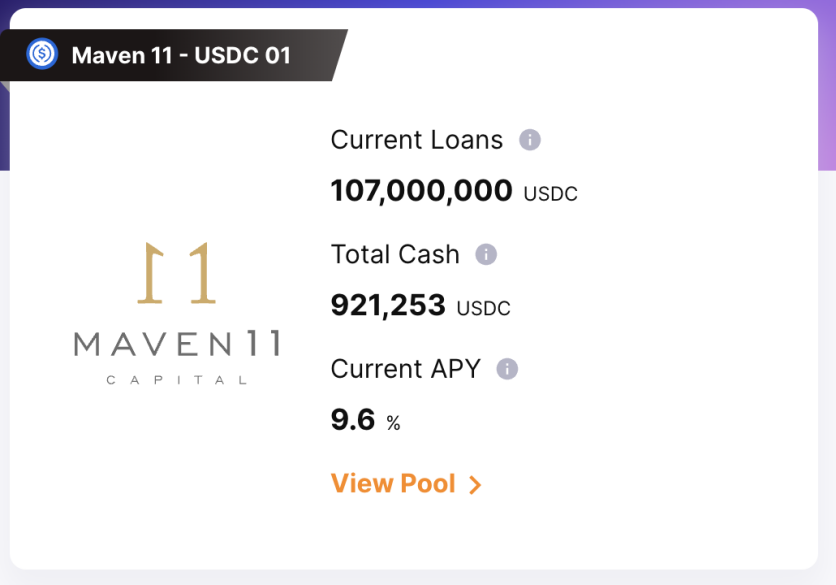Click the Total Cash label
The height and width of the screenshot is (585, 836).
[x=395, y=254]
